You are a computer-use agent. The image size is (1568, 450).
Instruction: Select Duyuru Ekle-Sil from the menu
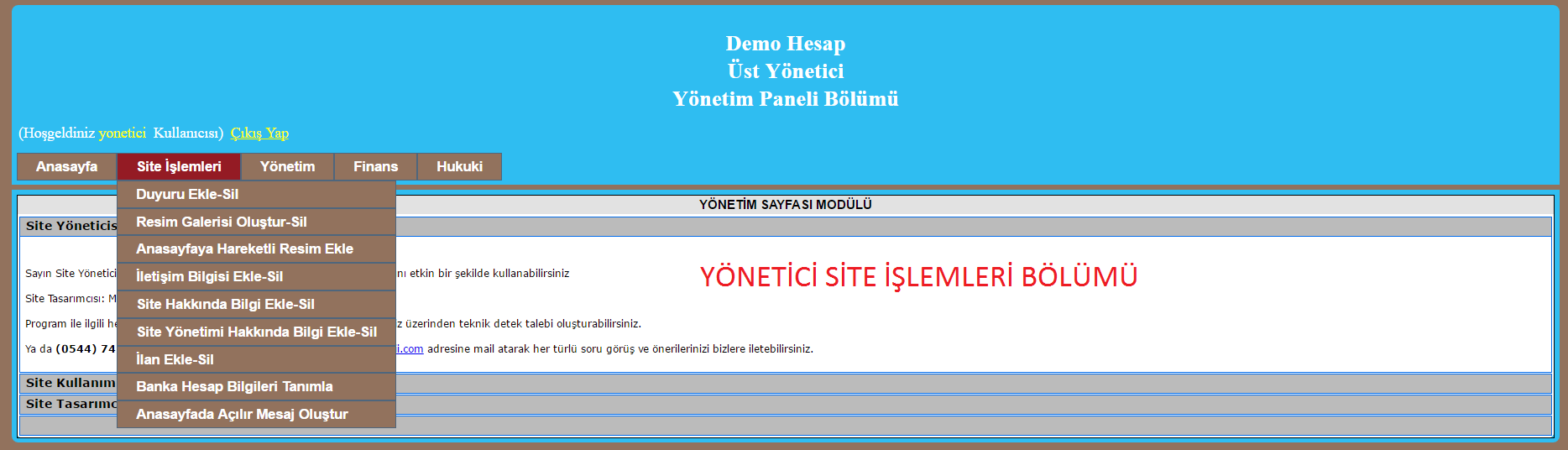point(187,194)
